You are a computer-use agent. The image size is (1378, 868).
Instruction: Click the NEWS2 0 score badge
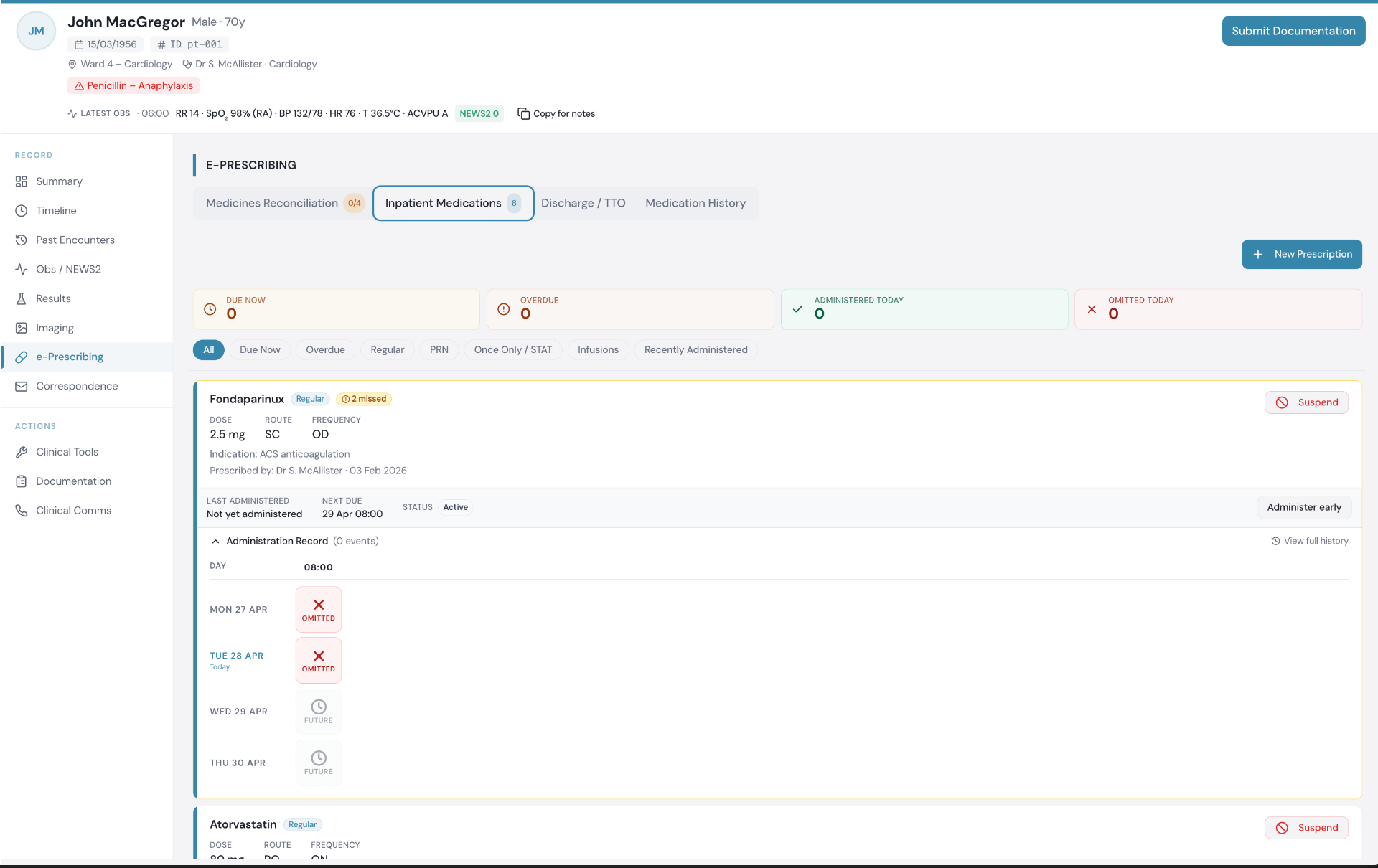click(479, 113)
